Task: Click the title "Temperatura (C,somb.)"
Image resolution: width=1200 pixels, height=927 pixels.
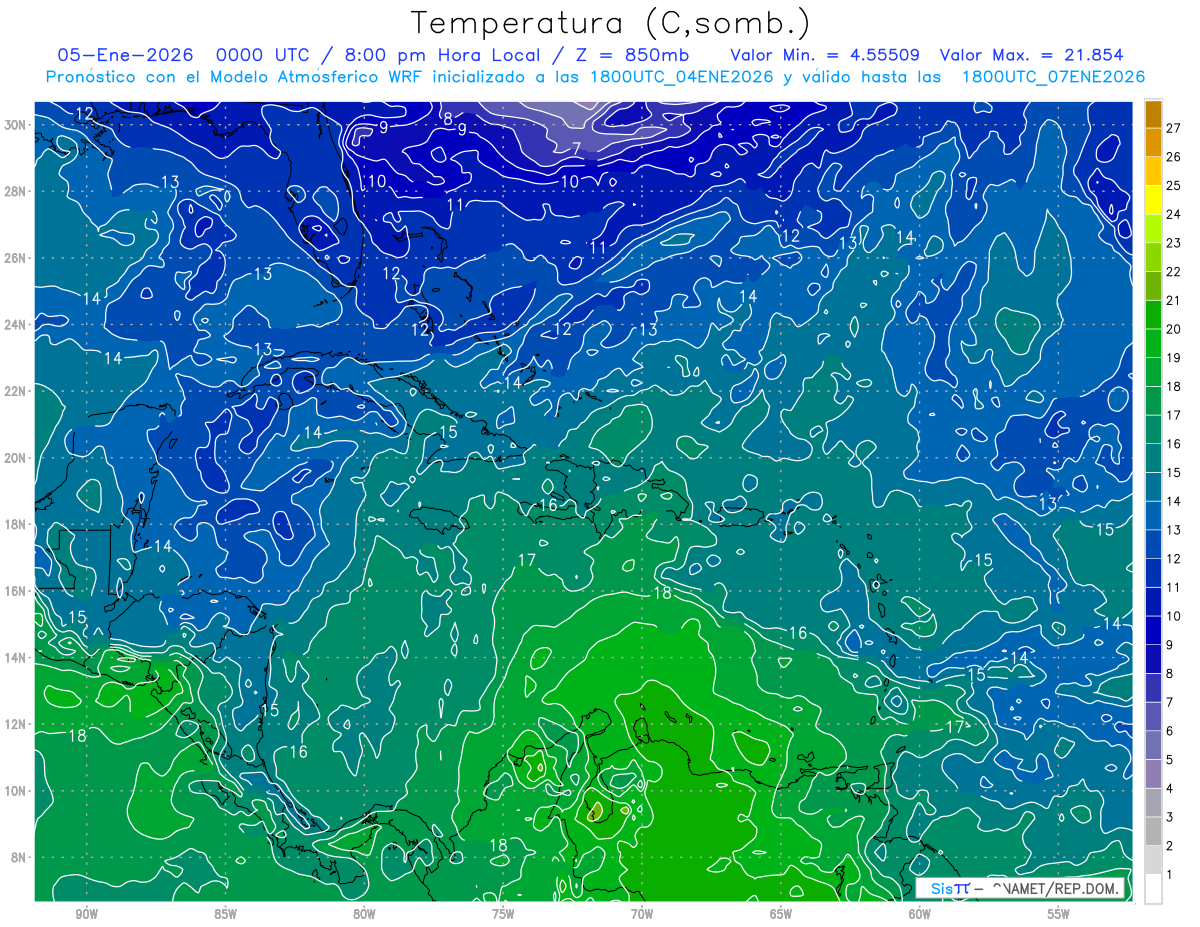Action: click(611, 23)
